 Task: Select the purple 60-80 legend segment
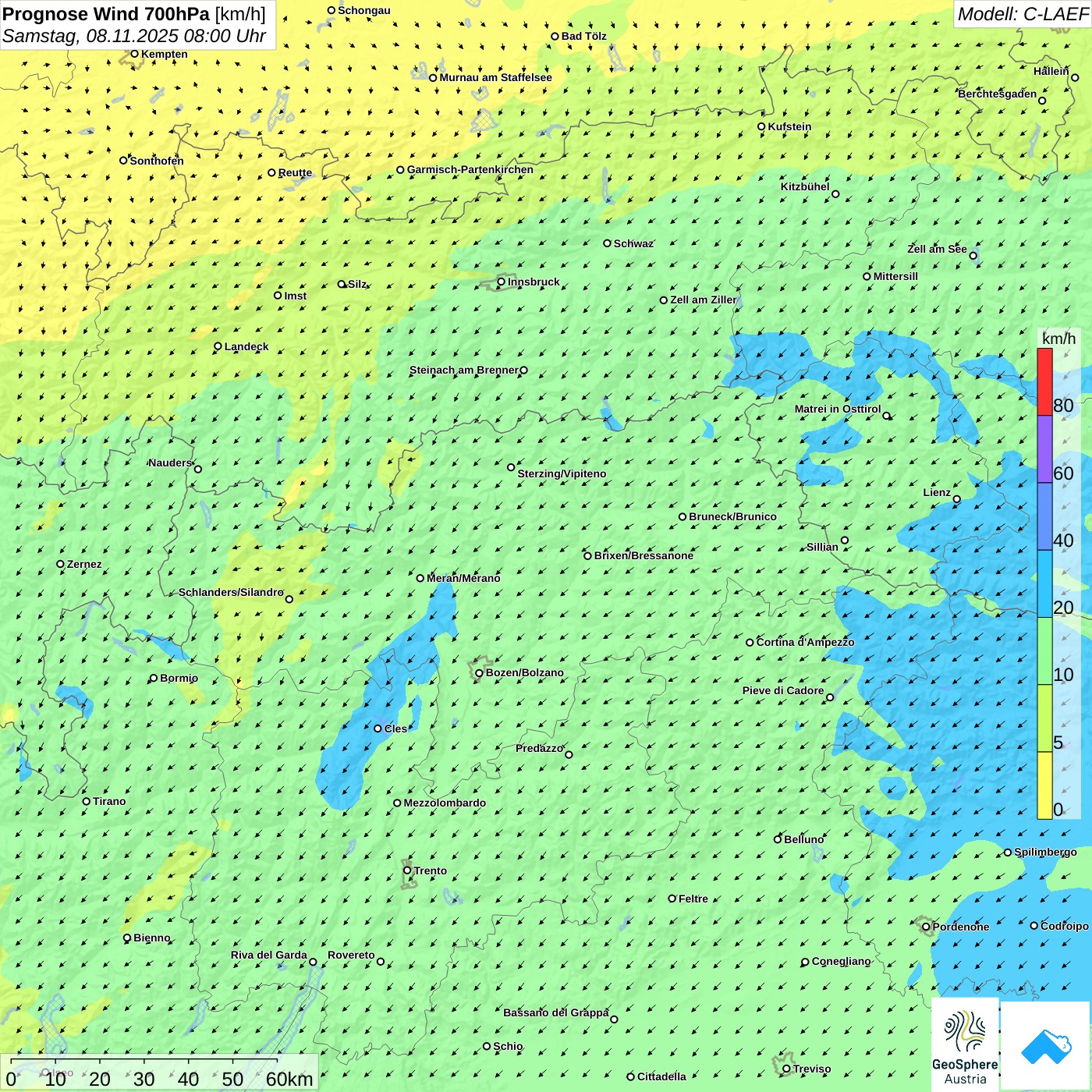click(1044, 449)
